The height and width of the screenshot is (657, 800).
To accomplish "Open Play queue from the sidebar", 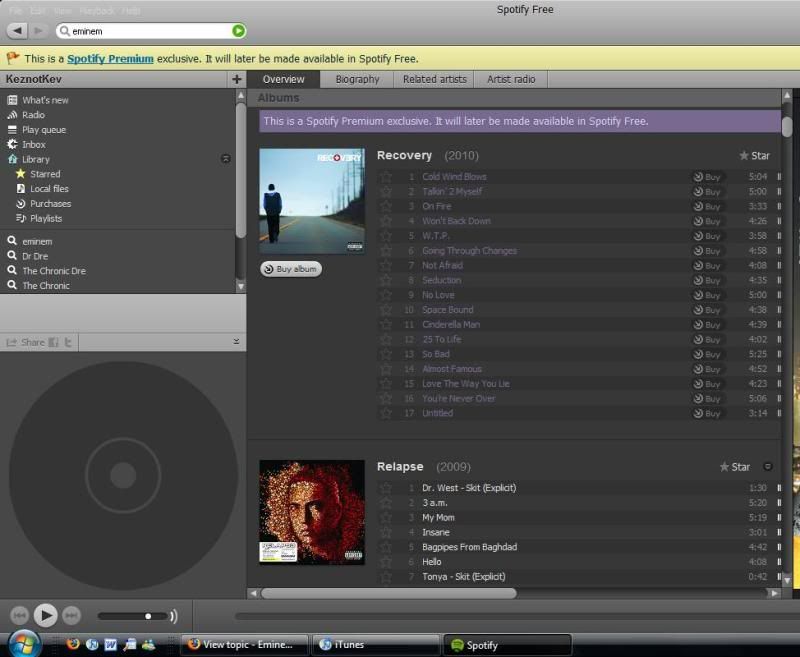I will coord(43,130).
